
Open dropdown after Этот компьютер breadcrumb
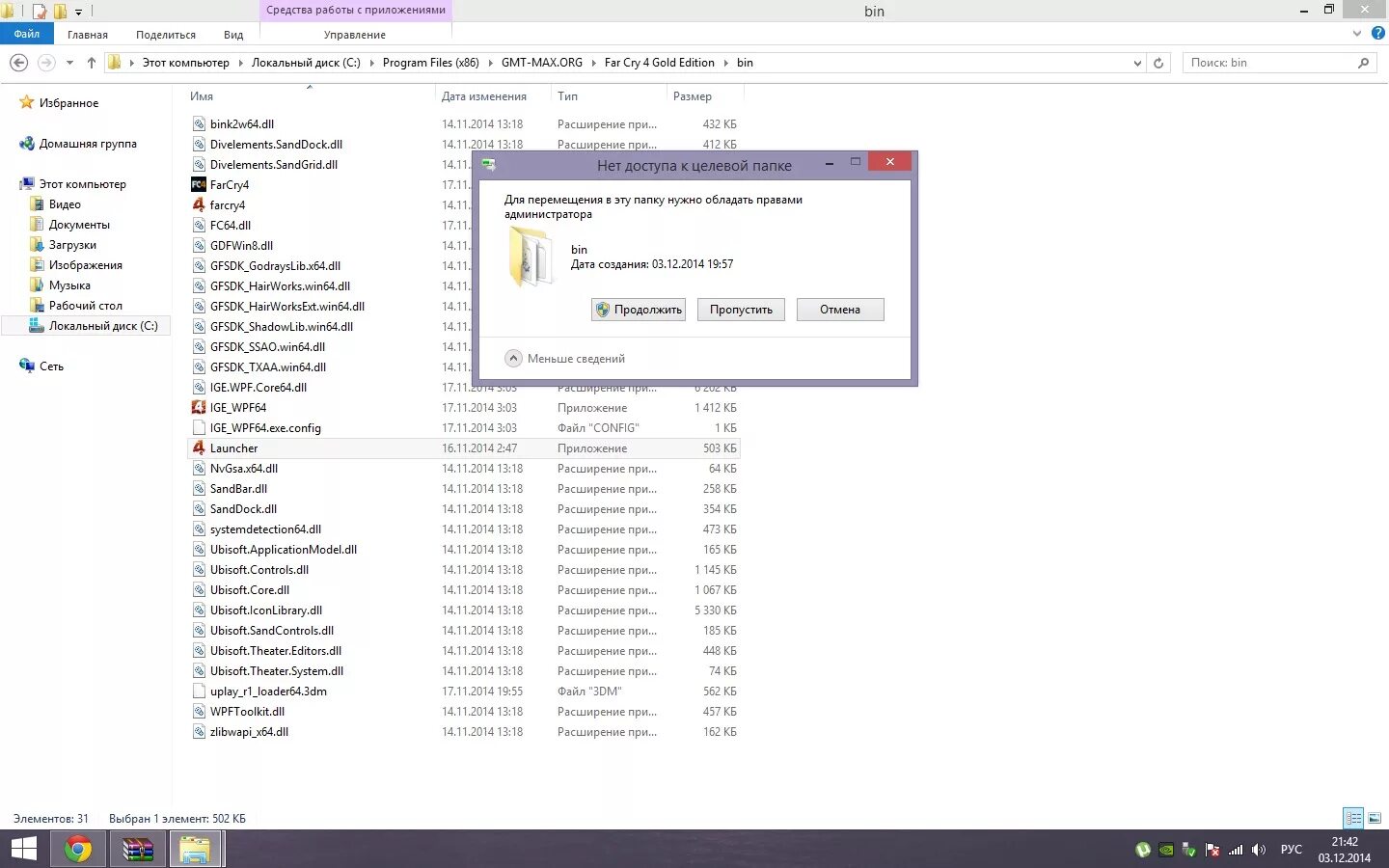pyautogui.click(x=240, y=63)
